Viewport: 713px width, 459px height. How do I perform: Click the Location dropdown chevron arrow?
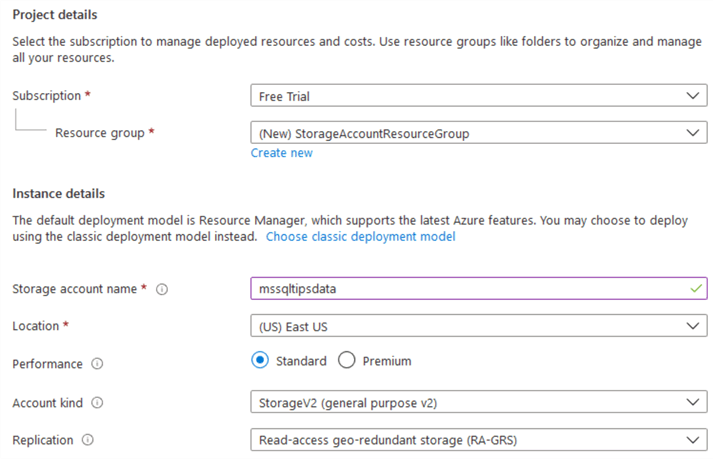pos(695,326)
